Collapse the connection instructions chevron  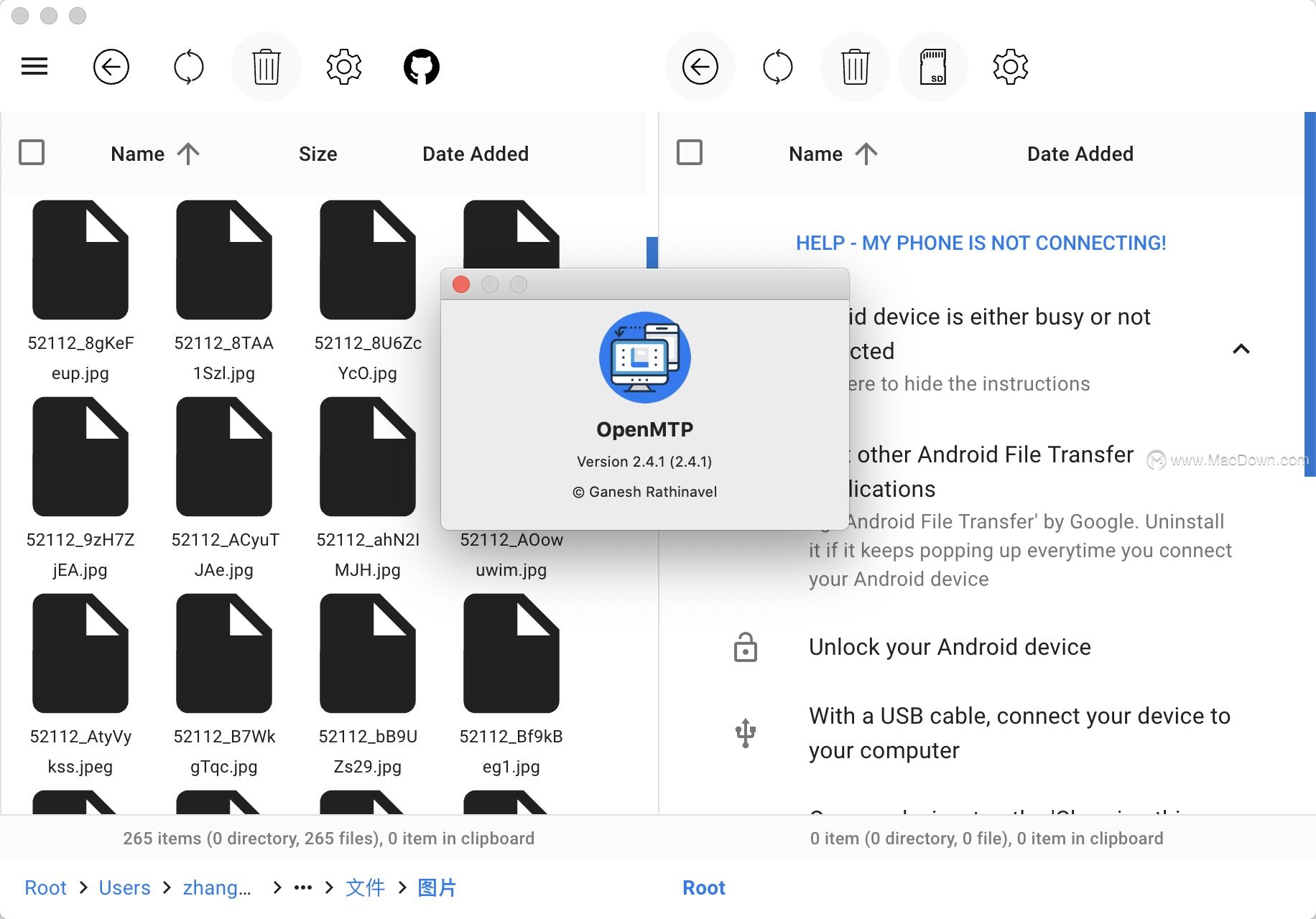[x=1241, y=349]
